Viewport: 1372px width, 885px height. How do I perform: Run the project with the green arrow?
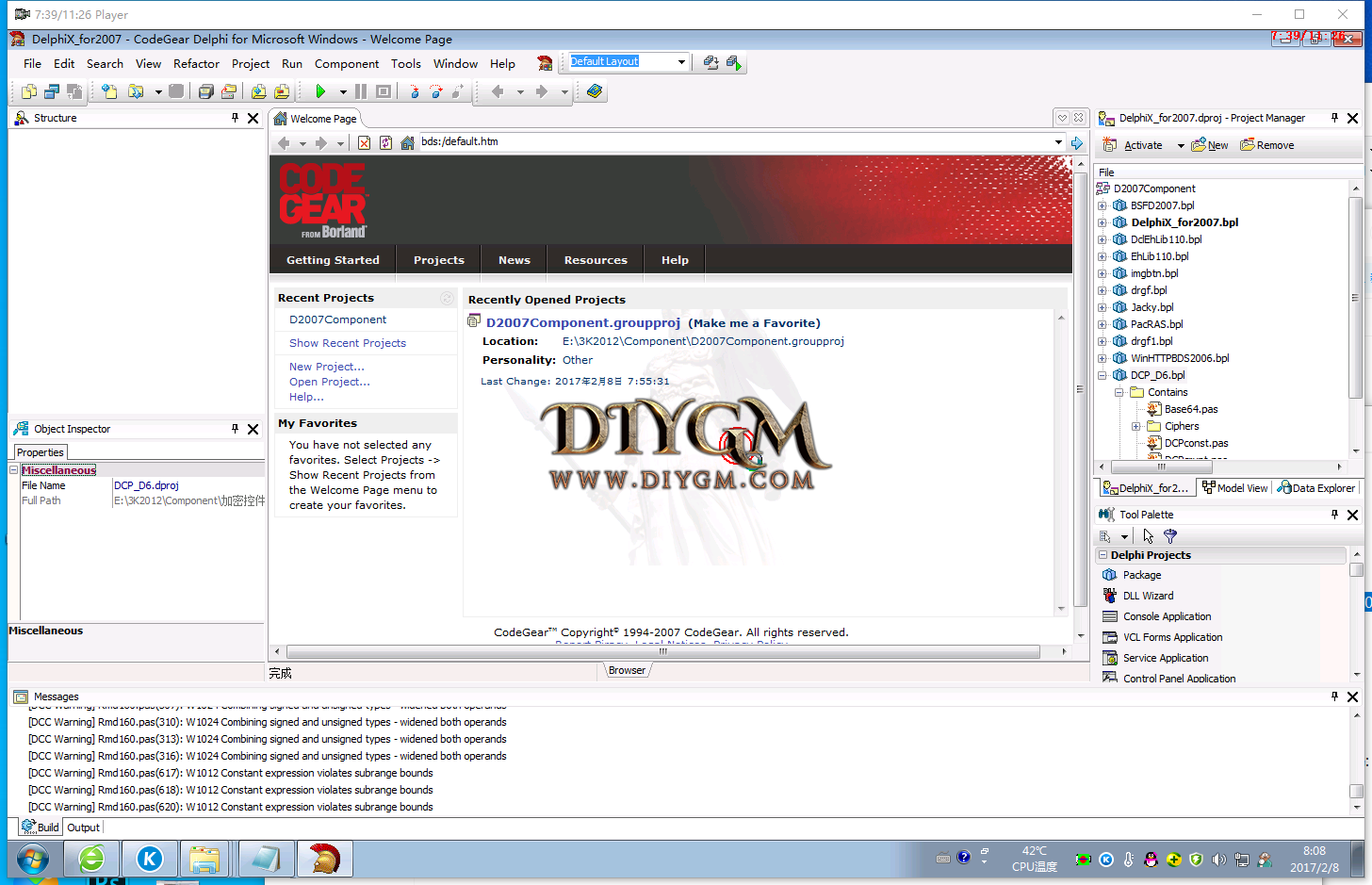coord(320,91)
